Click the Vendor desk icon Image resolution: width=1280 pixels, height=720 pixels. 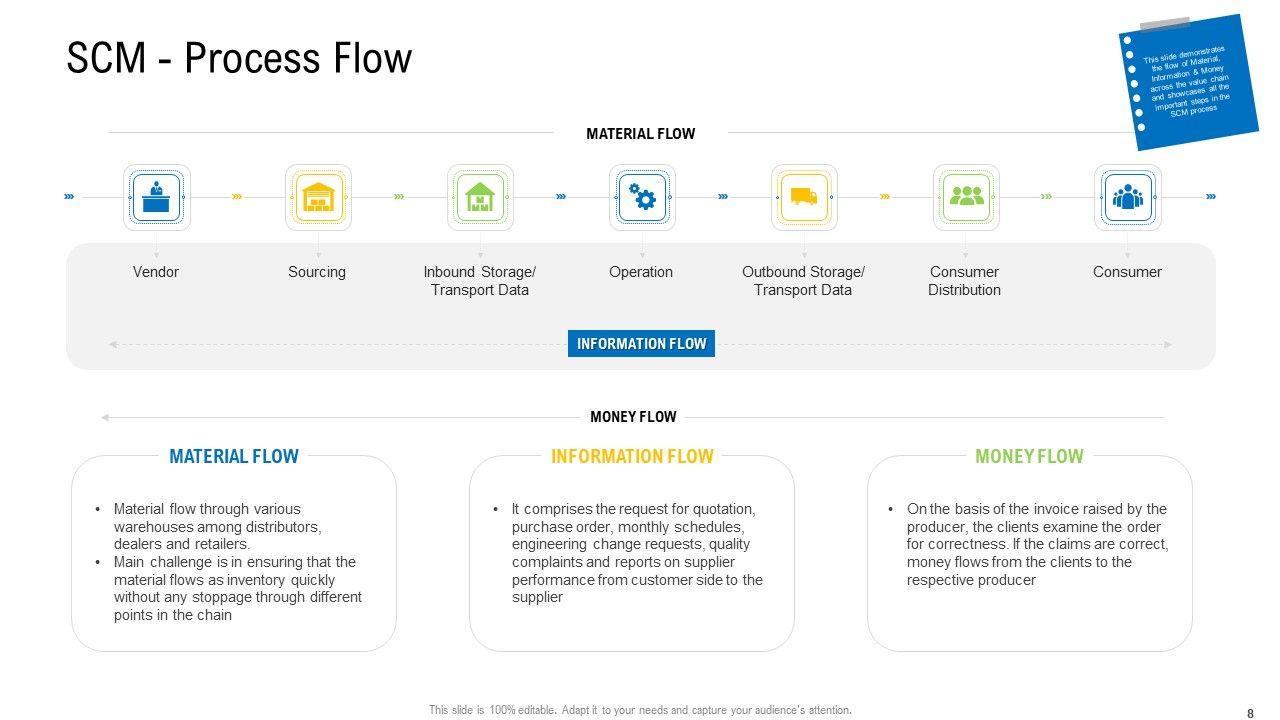(x=156, y=198)
